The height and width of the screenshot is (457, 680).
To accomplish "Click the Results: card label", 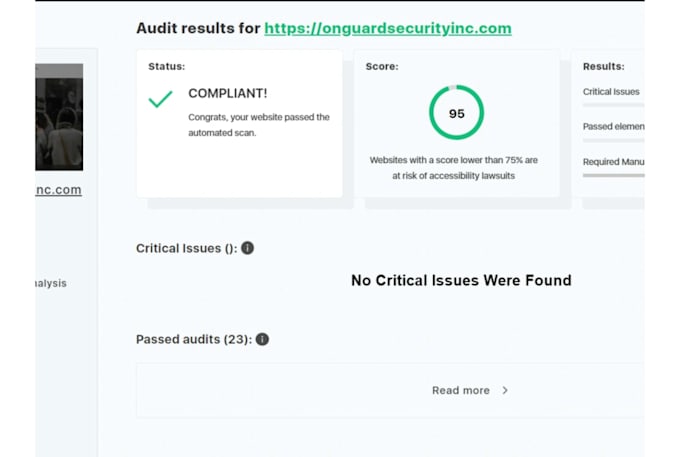I will [x=604, y=66].
